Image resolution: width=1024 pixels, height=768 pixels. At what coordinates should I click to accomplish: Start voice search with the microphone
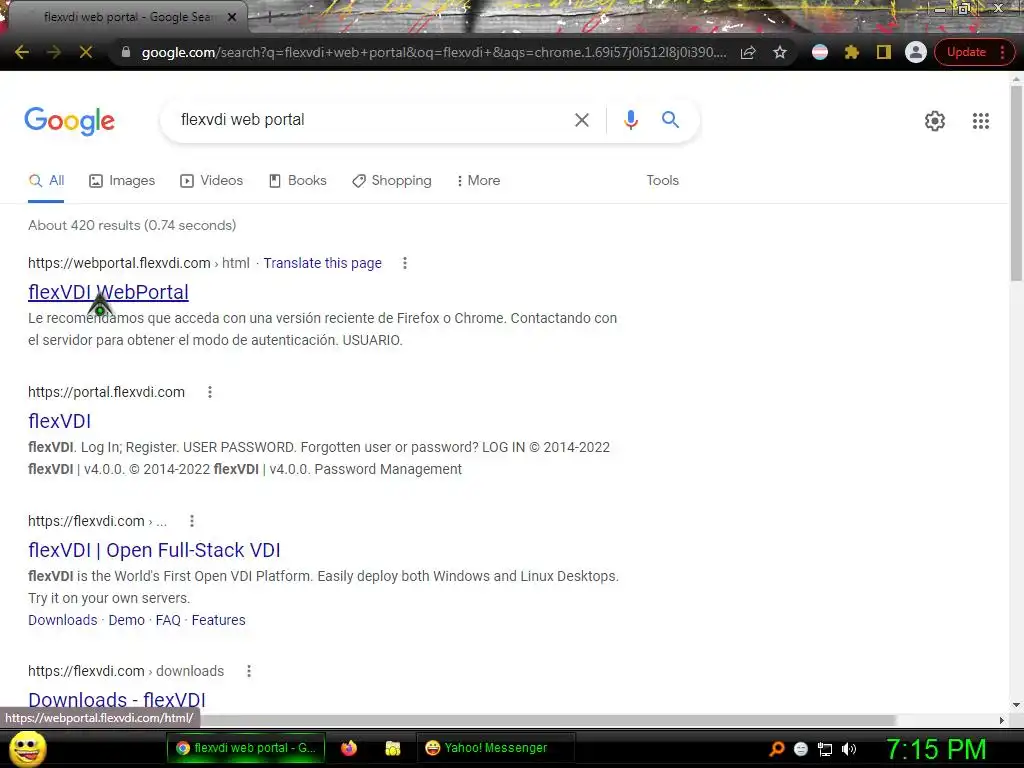630,120
